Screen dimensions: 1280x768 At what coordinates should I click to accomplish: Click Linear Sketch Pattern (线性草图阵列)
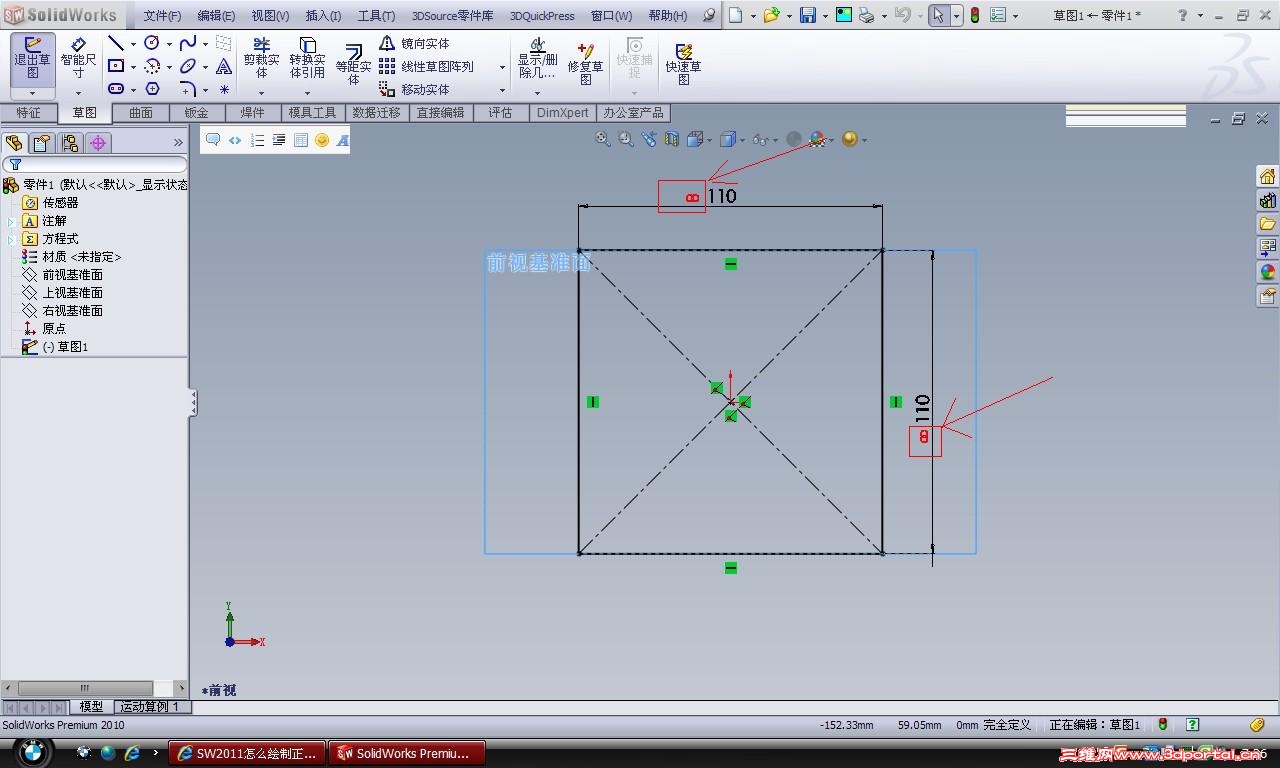click(x=426, y=66)
